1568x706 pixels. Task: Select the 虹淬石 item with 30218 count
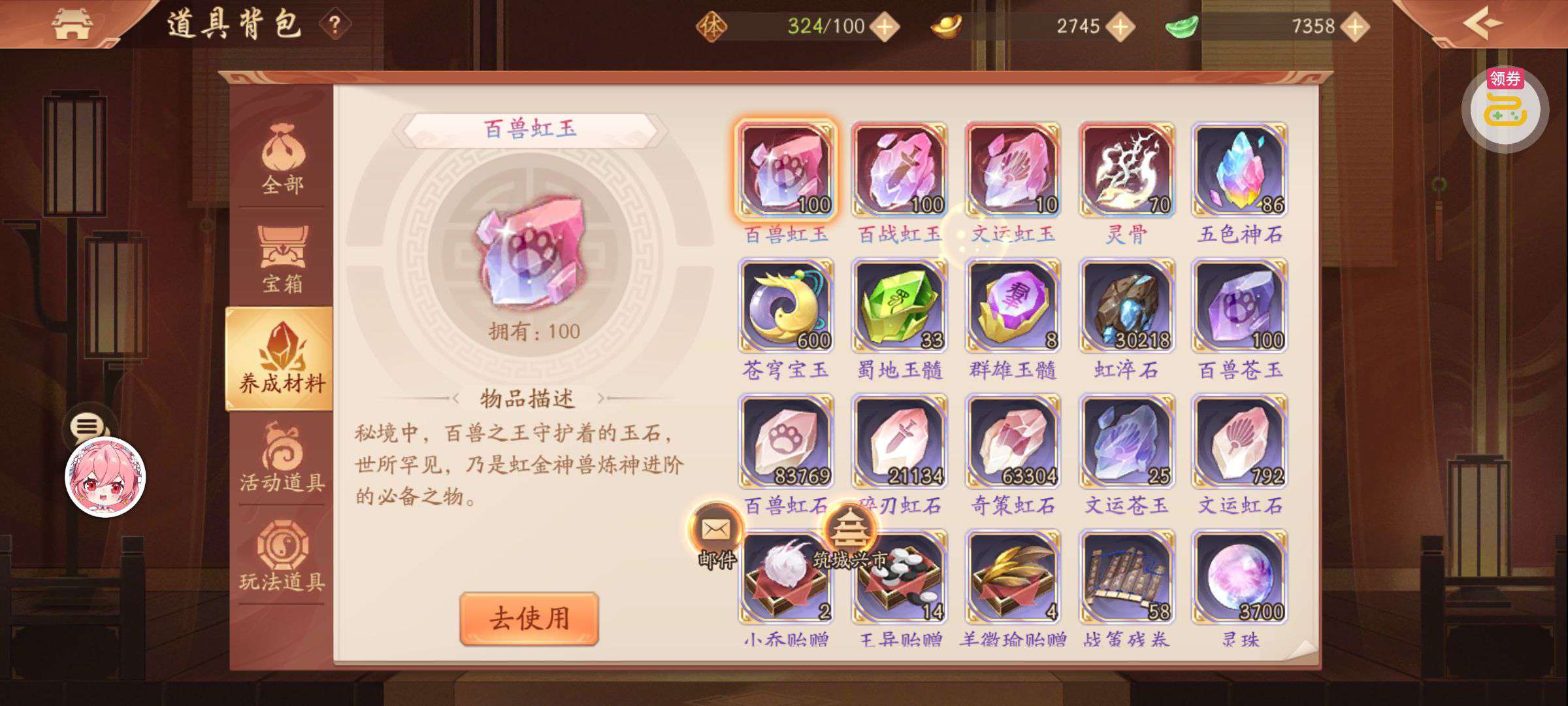[1126, 305]
